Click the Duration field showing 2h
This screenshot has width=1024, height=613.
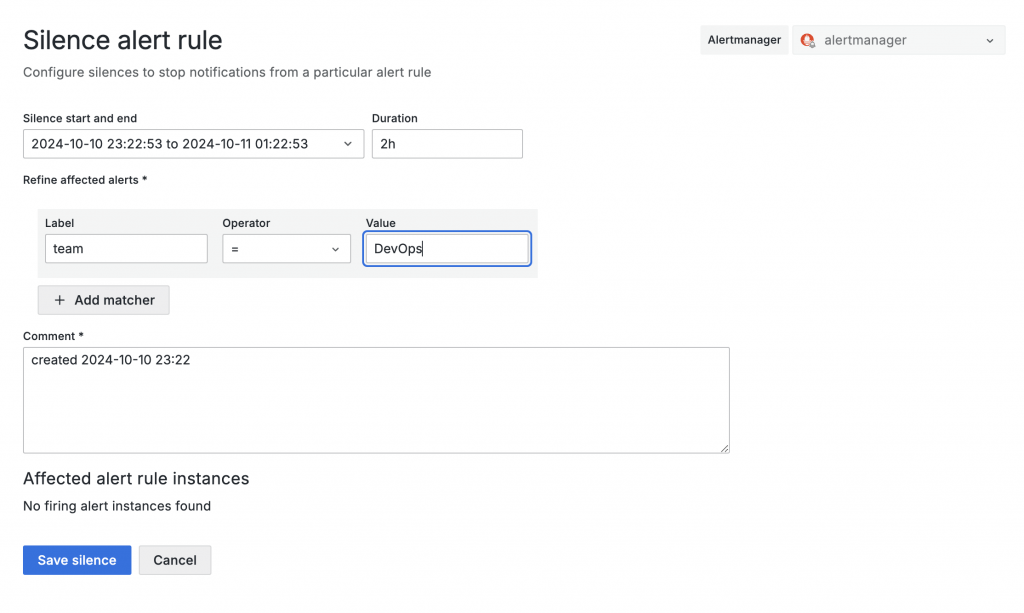[x=447, y=144]
